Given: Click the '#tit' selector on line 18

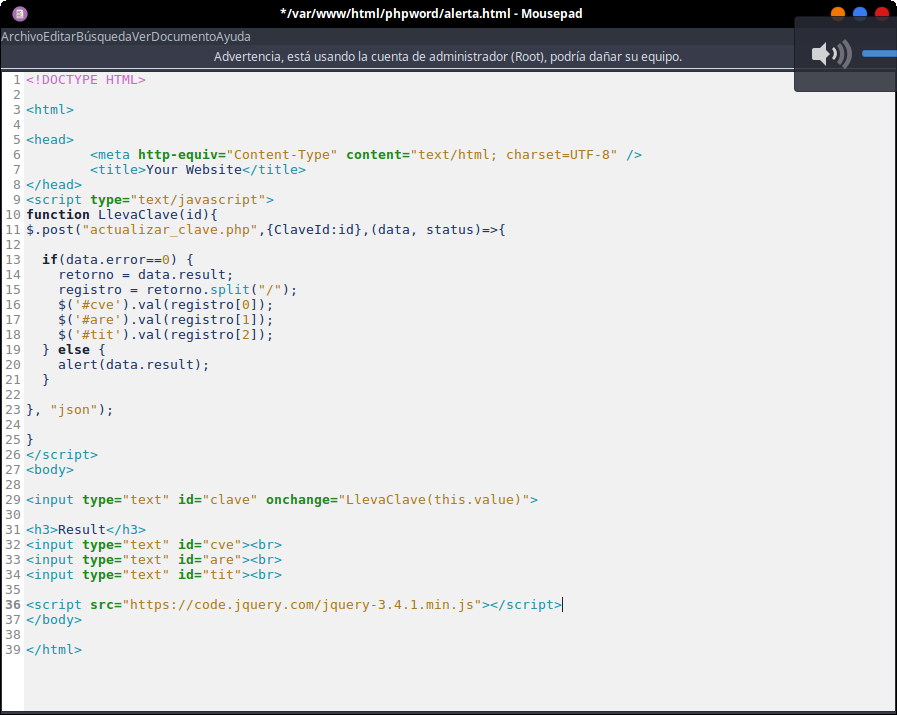Looking at the screenshot, I should click(x=98, y=335).
